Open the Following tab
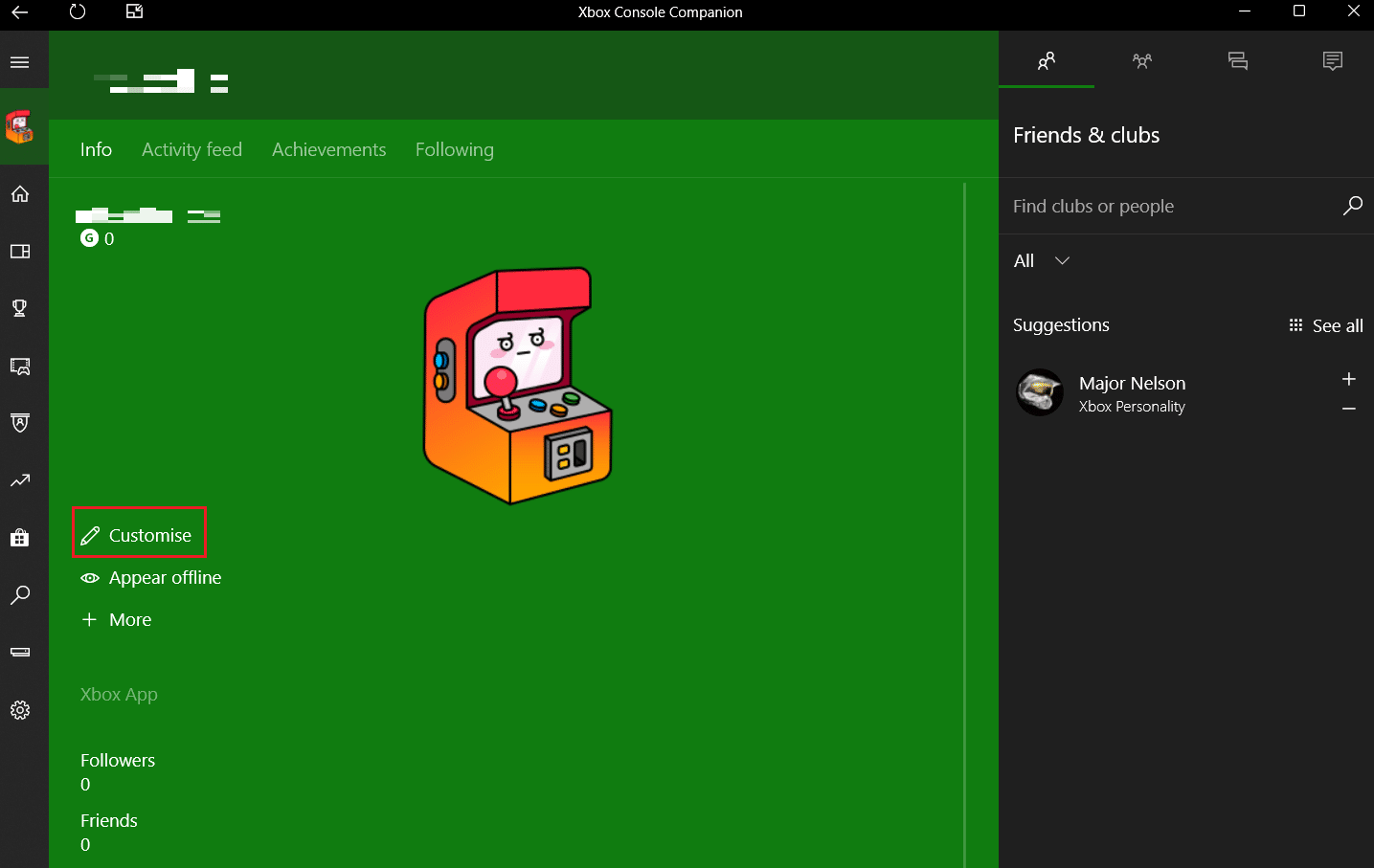Image resolution: width=1374 pixels, height=868 pixels. point(455,150)
